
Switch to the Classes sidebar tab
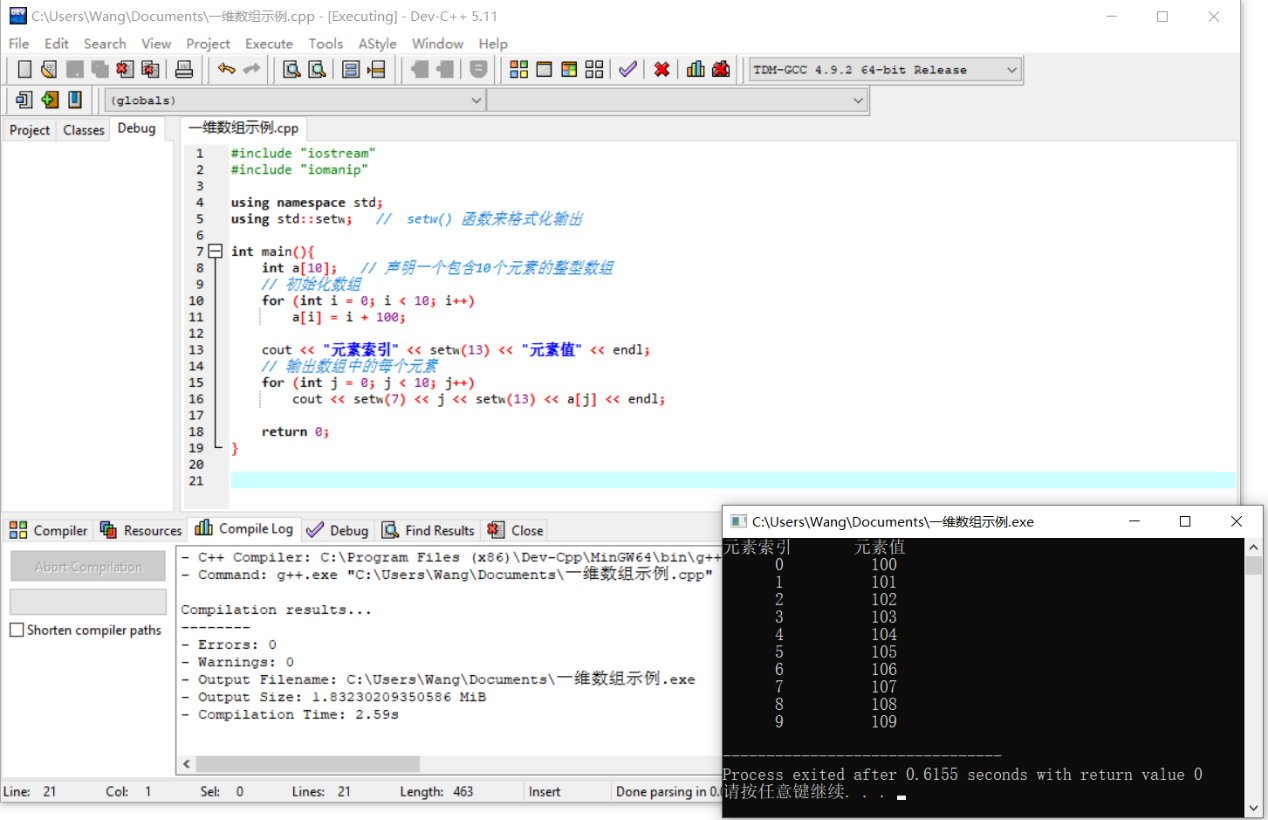tap(84, 130)
